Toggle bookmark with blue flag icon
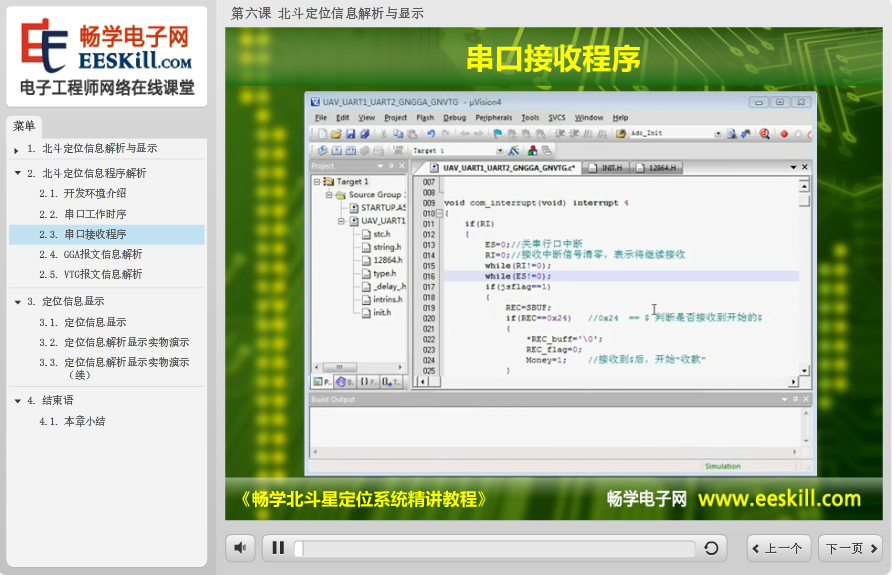The width and height of the screenshot is (892, 575). 498,134
